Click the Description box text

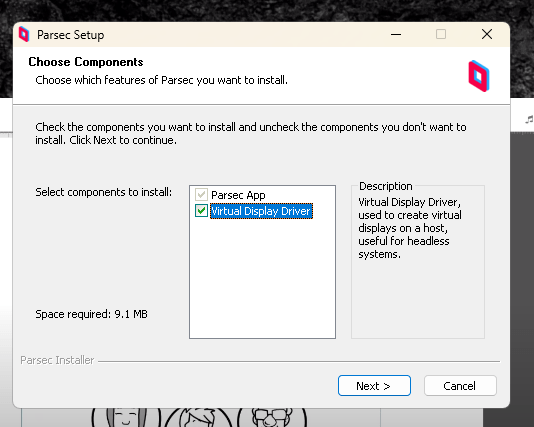(x=410, y=228)
